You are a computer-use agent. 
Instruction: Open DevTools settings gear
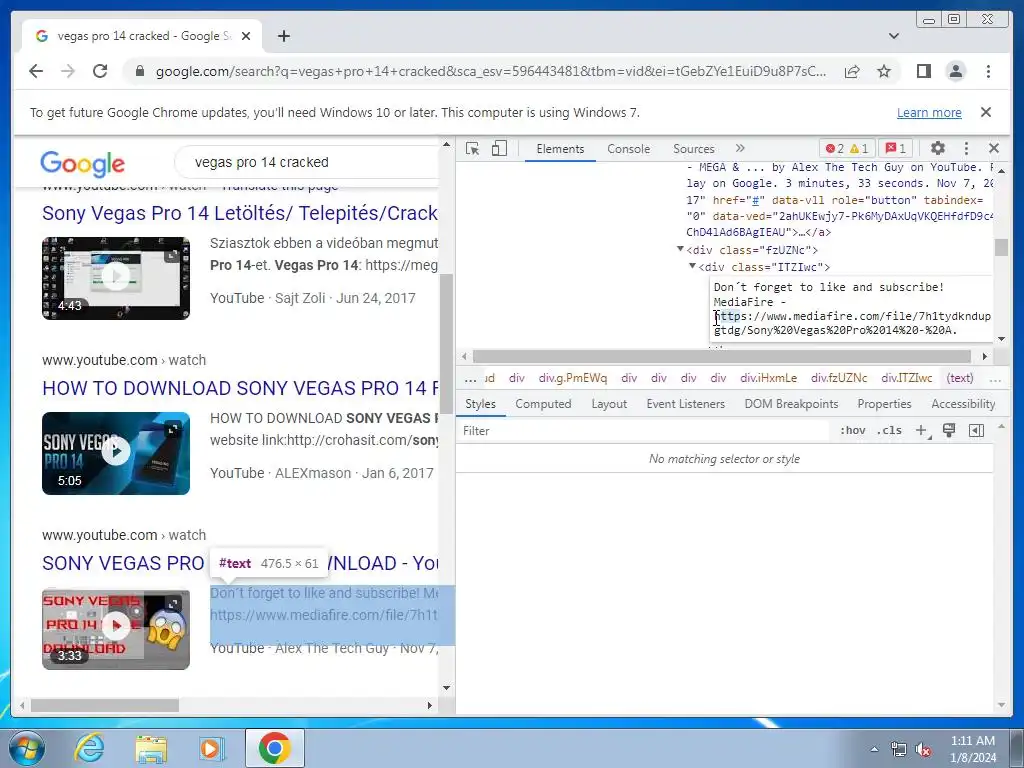click(938, 148)
